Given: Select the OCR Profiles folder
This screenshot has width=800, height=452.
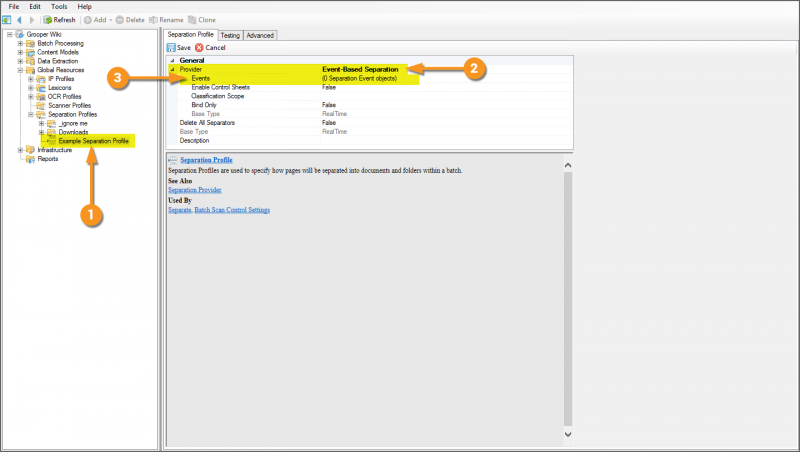Looking at the screenshot, I should click(64, 96).
